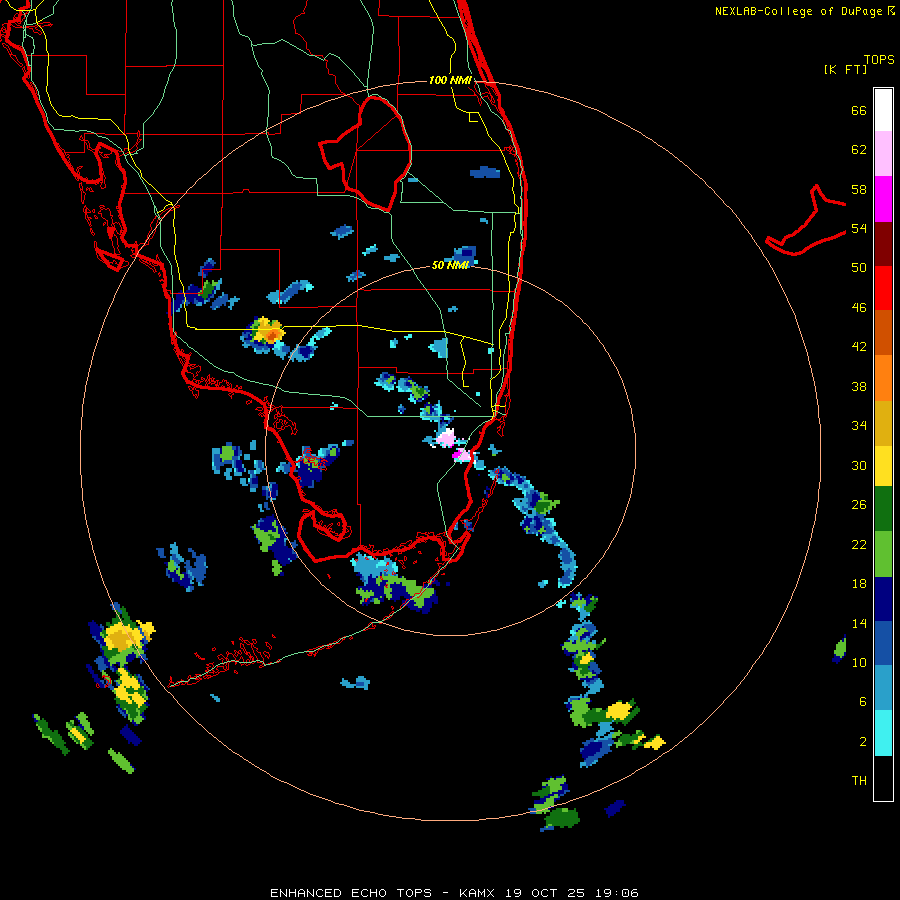Click the [K FT] units label
Viewport: 900px width, 900px height.
click(845, 69)
